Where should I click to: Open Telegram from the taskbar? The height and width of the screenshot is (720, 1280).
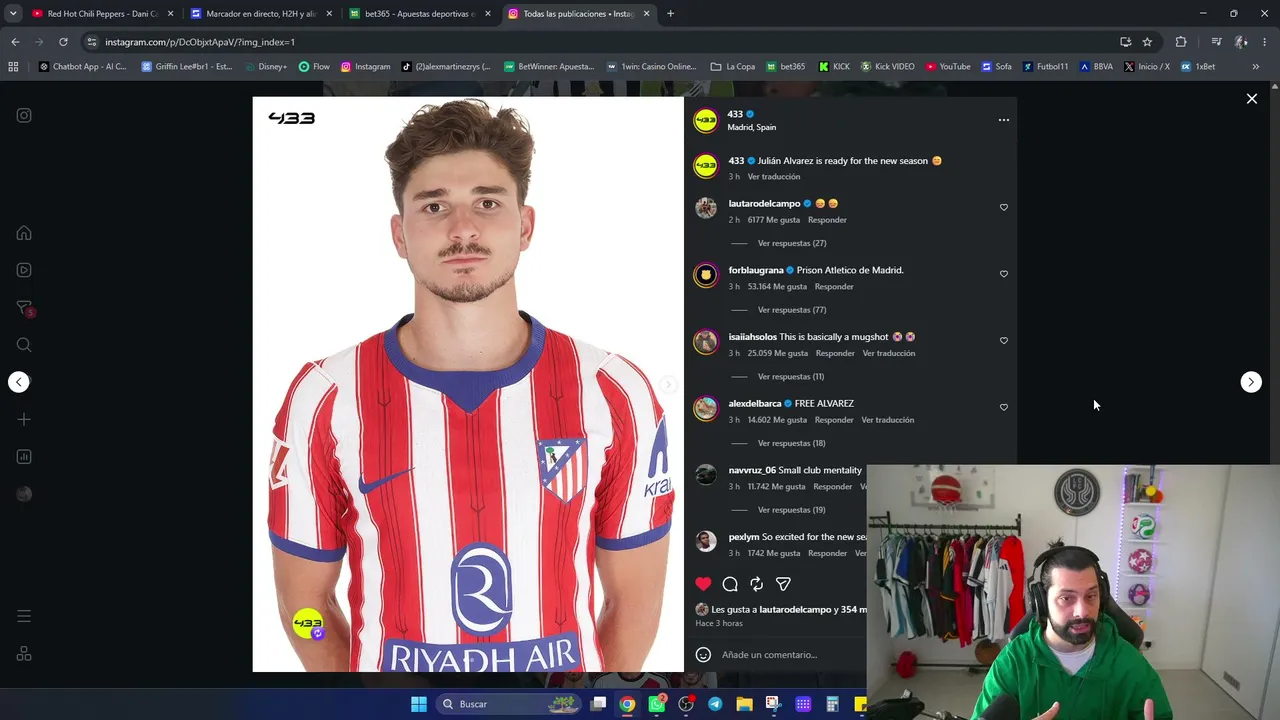click(715, 704)
